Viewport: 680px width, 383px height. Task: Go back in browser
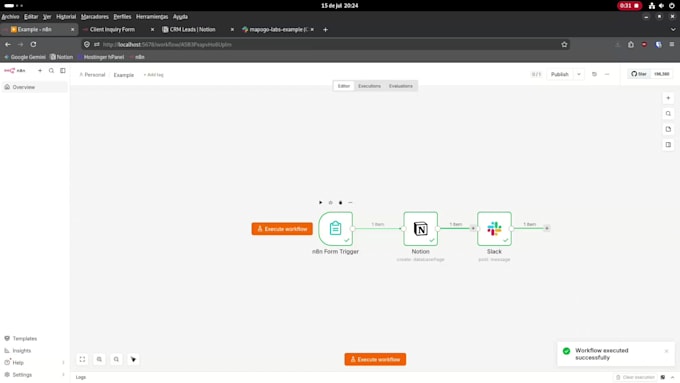pyautogui.click(x=8, y=44)
